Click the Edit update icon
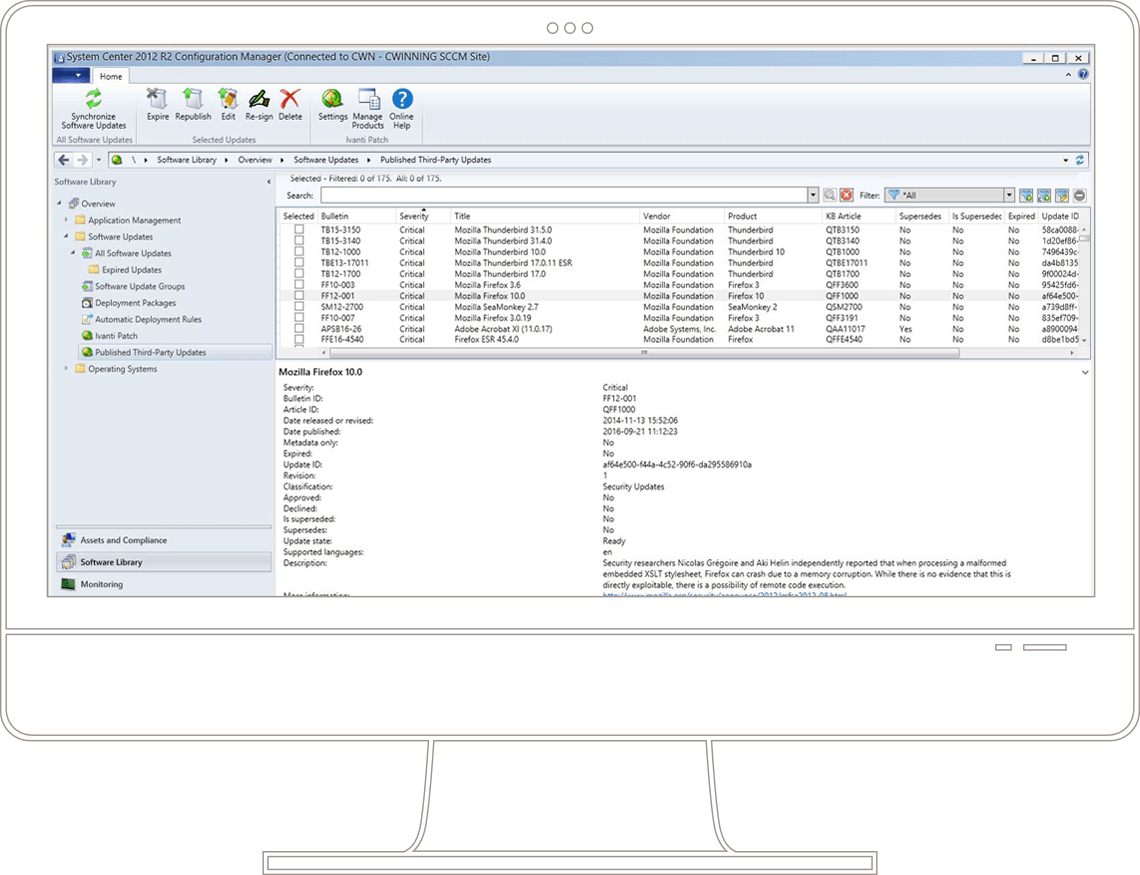Viewport: 1140px width, 875px height. pyautogui.click(x=228, y=99)
